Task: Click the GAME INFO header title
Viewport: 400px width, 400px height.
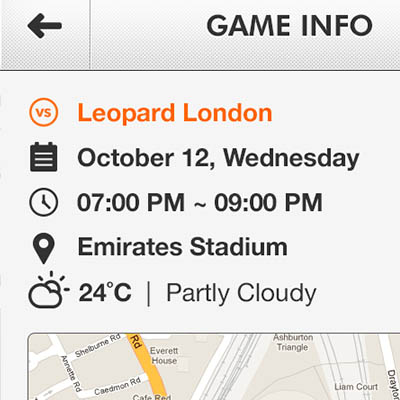Action: [x=289, y=26]
